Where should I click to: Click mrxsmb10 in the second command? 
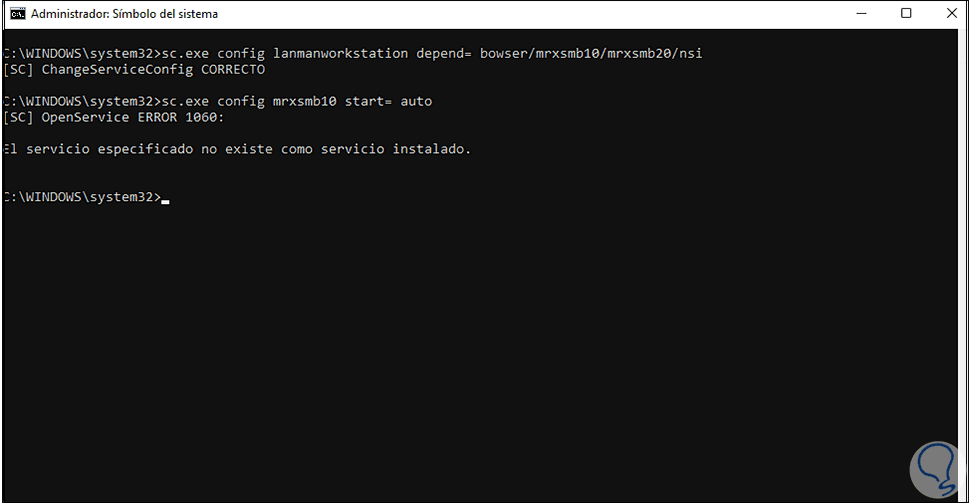(x=307, y=101)
